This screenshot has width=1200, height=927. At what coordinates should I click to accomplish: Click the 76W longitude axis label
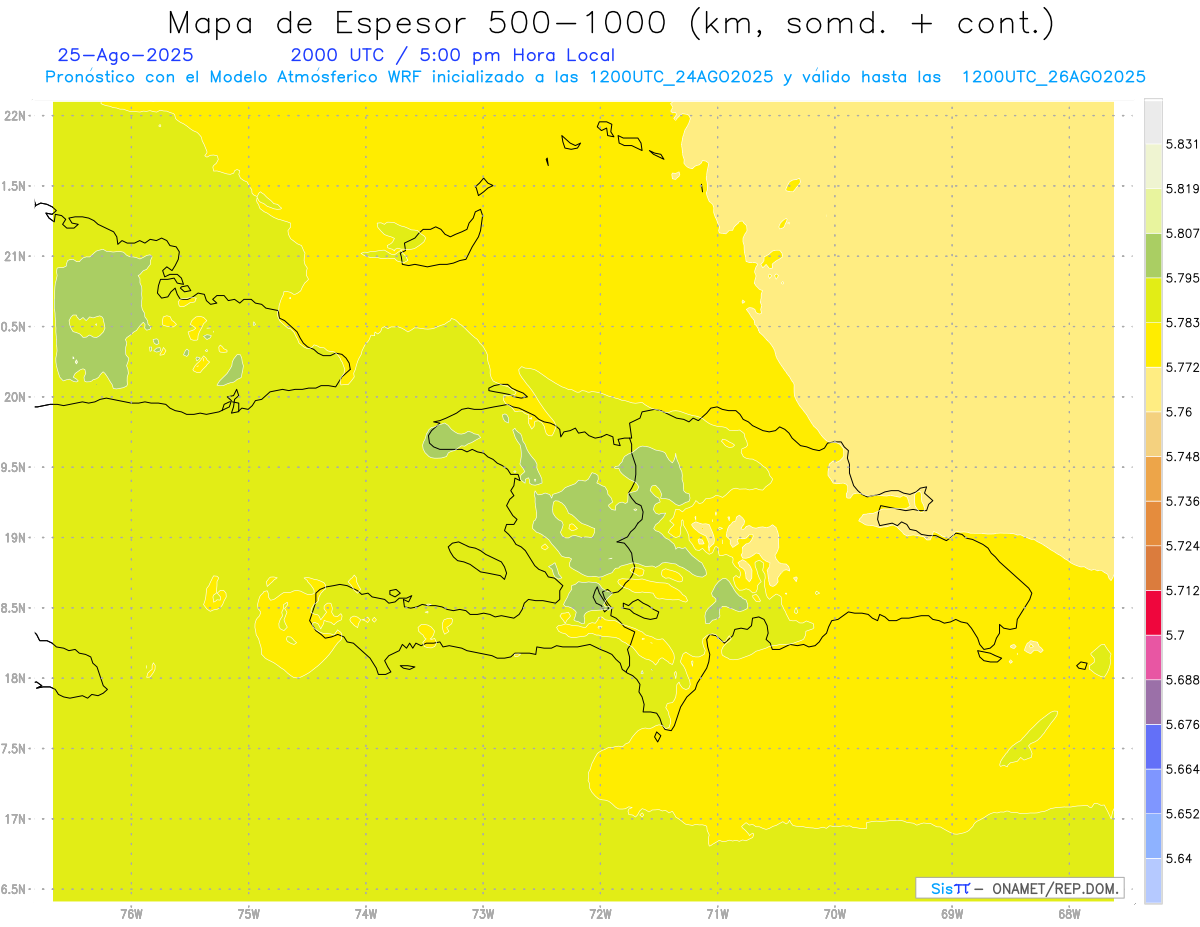point(131,913)
